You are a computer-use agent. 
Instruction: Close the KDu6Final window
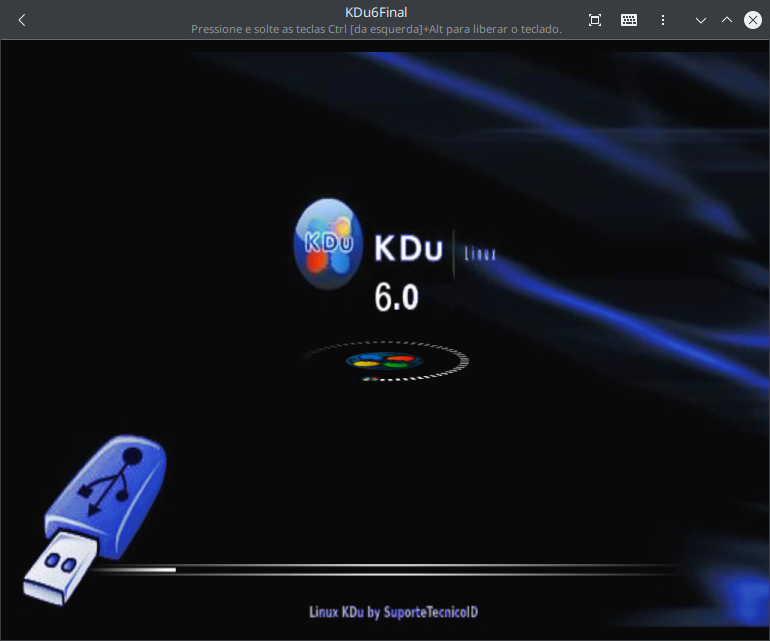click(752, 20)
